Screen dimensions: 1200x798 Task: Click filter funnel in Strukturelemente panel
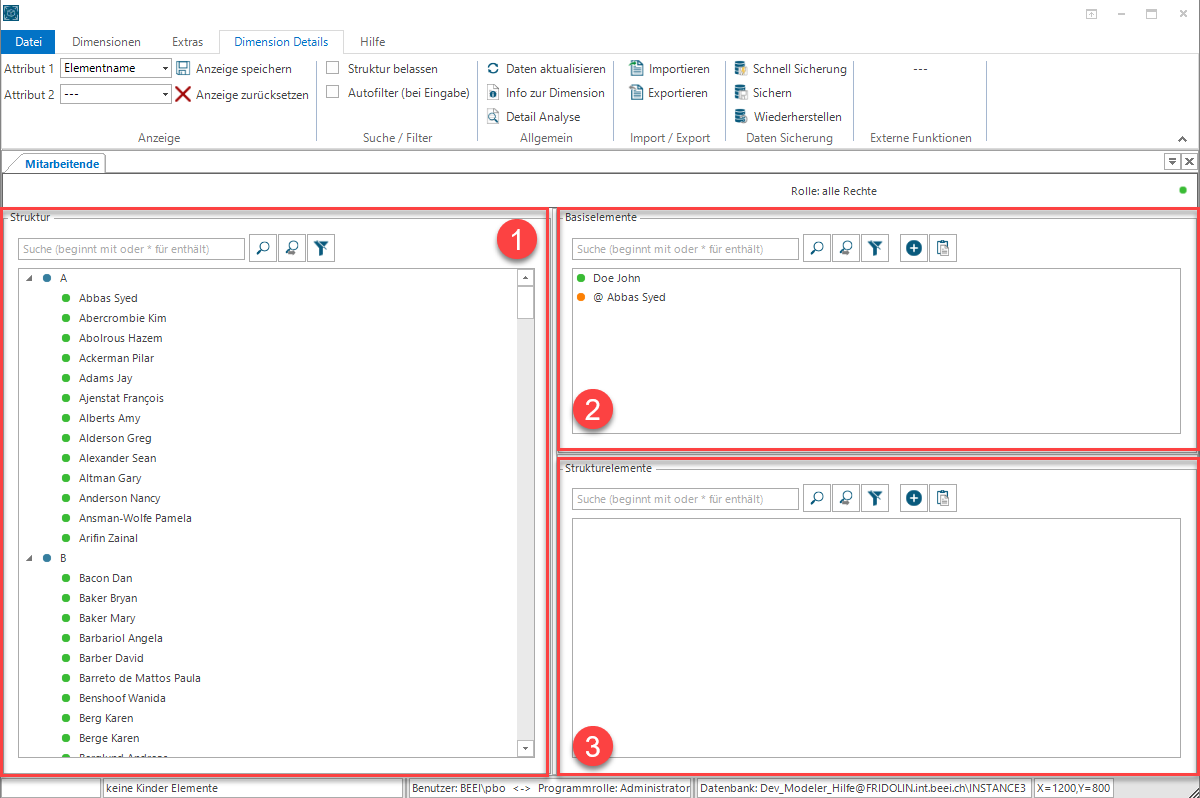point(875,498)
